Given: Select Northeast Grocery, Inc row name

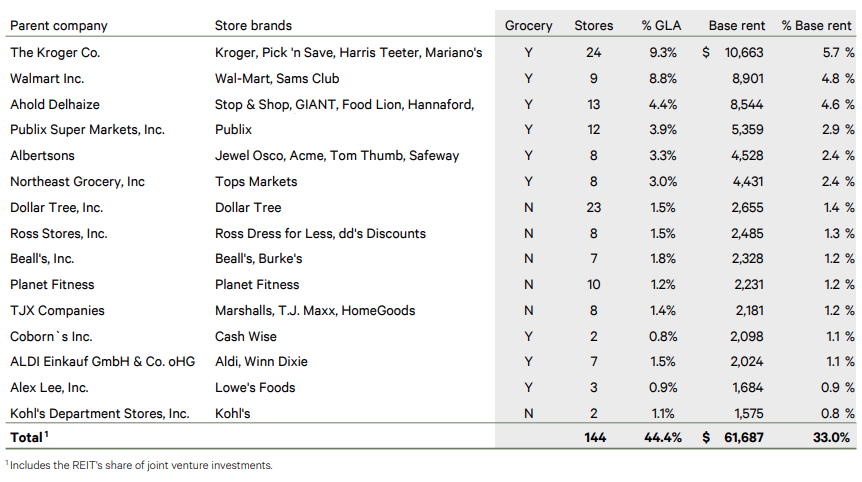Looking at the screenshot, I should pyautogui.click(x=78, y=182).
